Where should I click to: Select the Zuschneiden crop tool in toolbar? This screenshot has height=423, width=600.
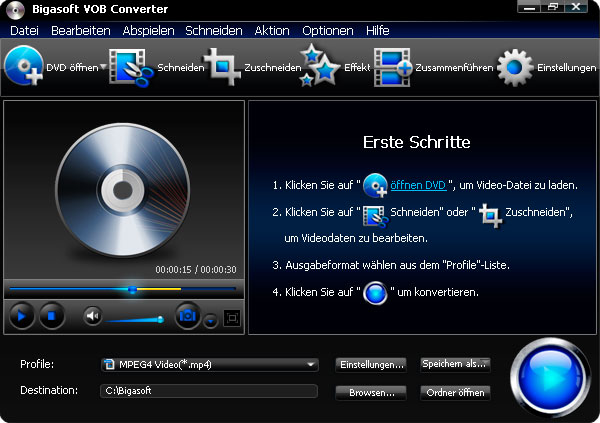(222, 67)
